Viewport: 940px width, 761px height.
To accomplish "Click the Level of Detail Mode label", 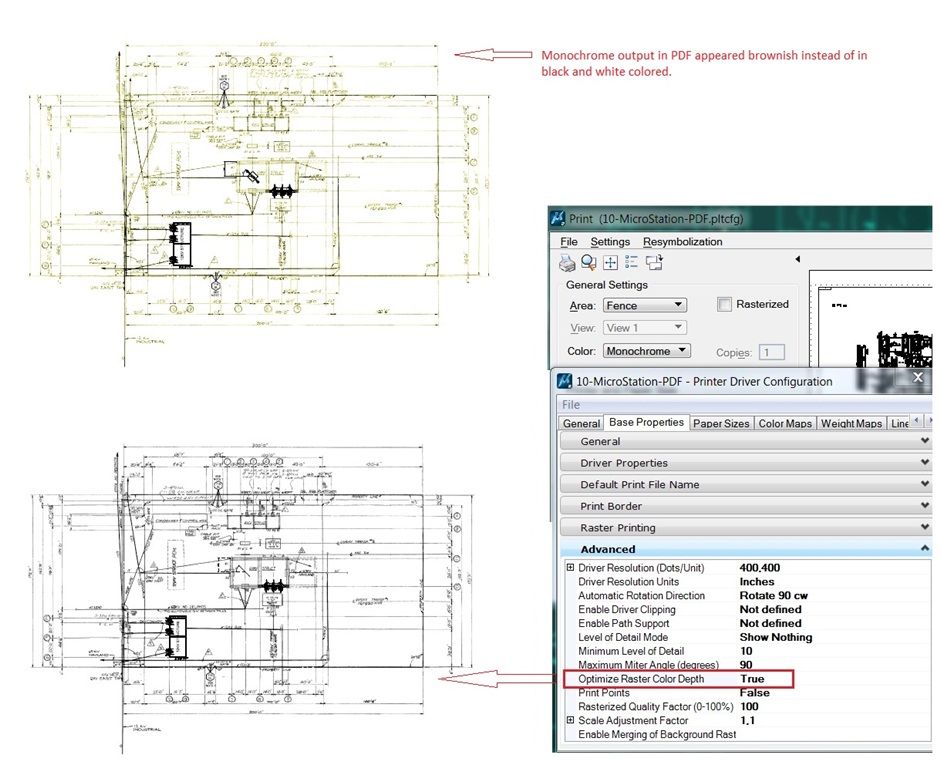I will point(623,637).
